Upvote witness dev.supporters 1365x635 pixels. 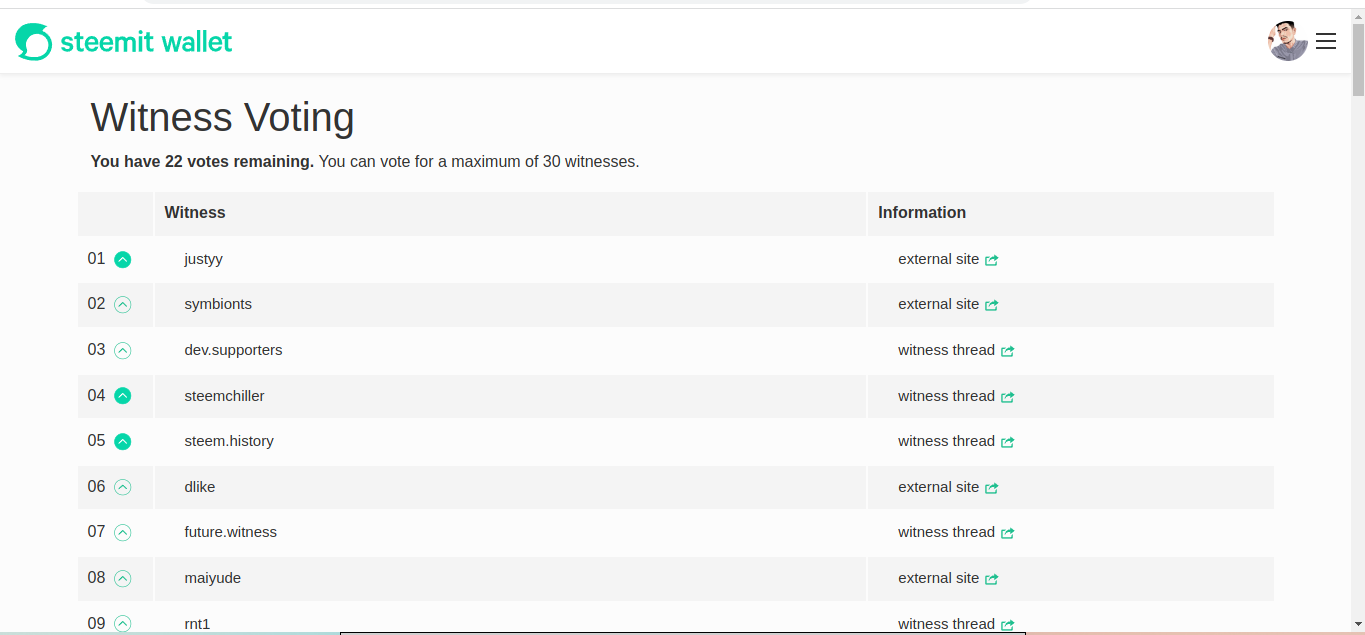click(x=123, y=350)
